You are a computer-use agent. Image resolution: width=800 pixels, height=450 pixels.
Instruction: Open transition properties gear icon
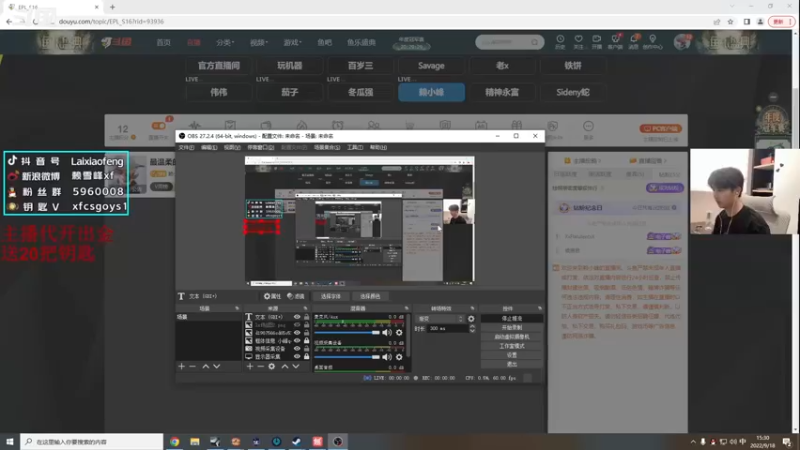(x=471, y=319)
